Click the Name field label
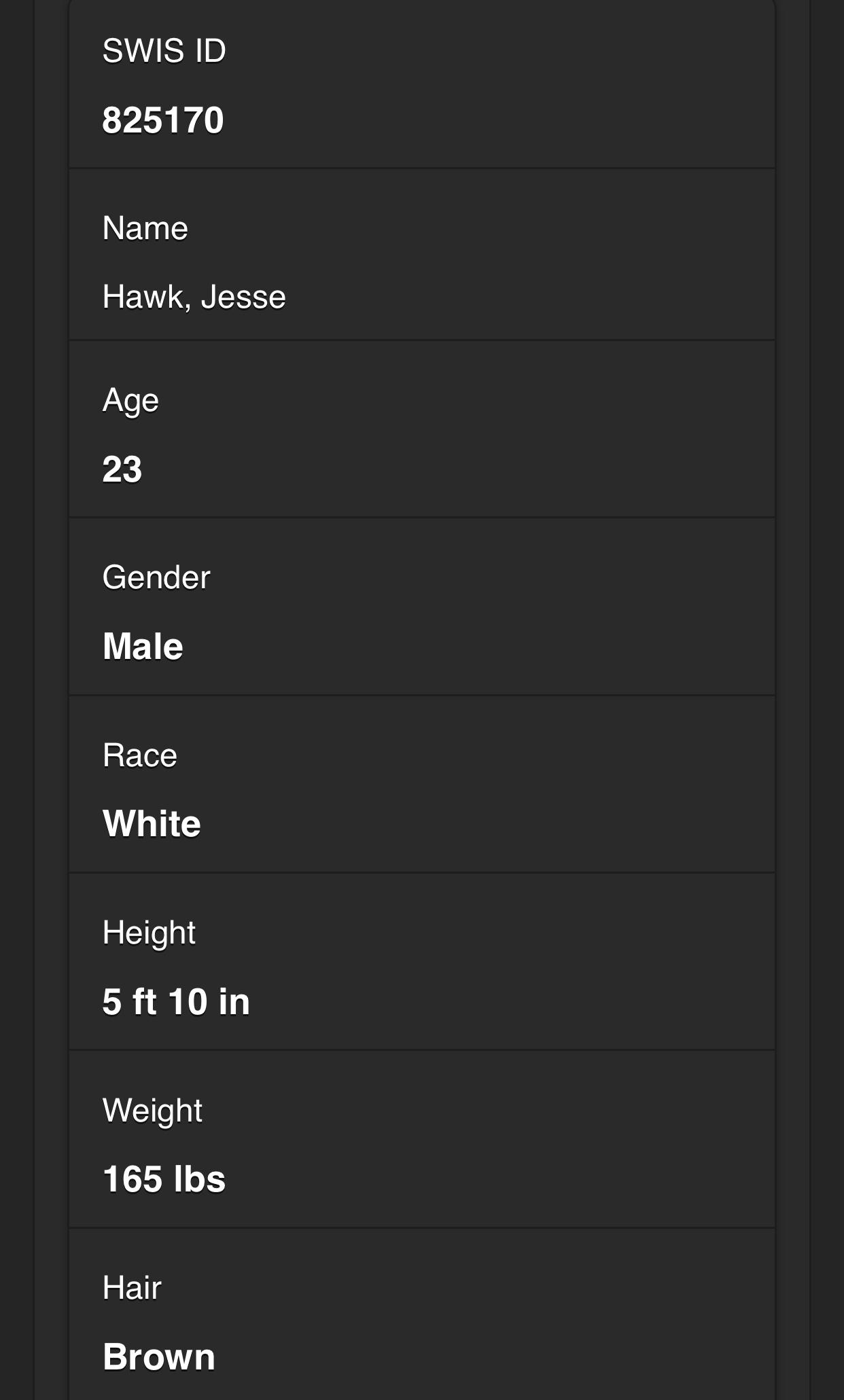The image size is (844, 1400). (x=145, y=228)
